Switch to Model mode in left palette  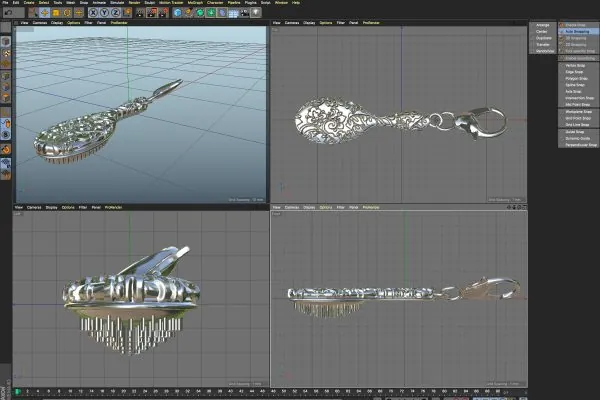click(6, 41)
